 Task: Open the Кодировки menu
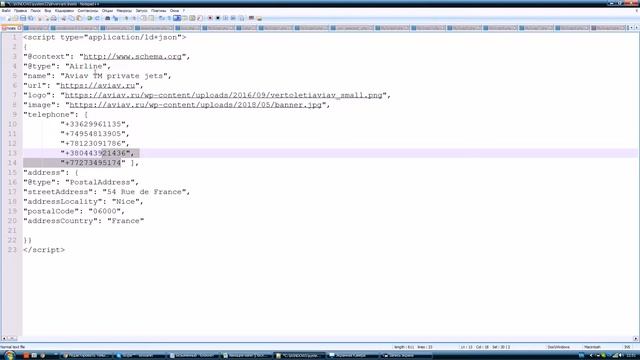tap(64, 11)
